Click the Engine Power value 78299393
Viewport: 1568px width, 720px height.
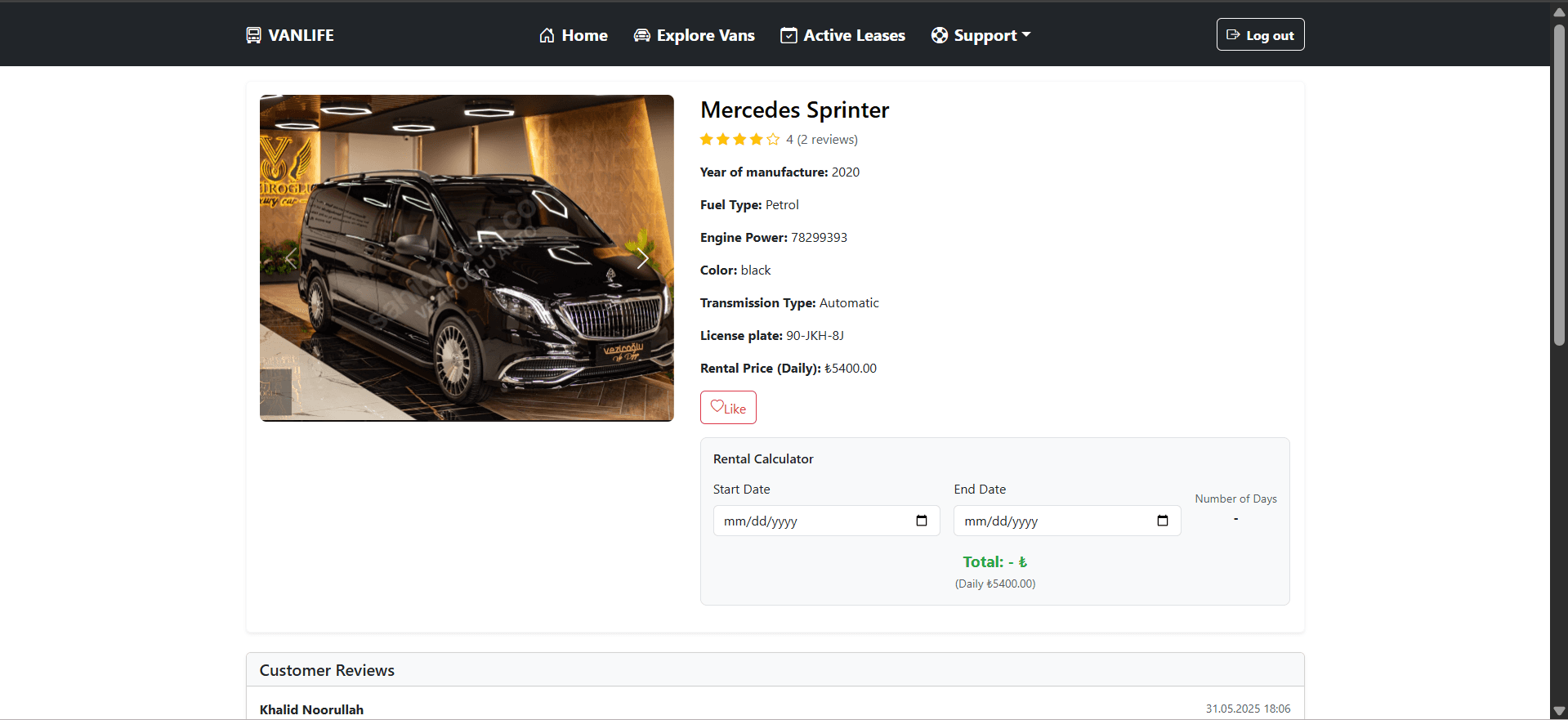819,238
